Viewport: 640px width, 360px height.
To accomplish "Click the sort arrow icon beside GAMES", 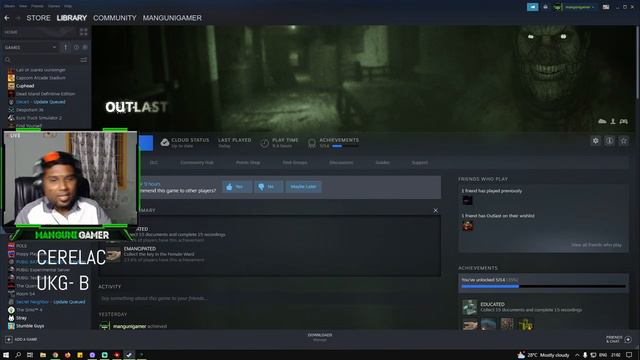I will point(65,47).
